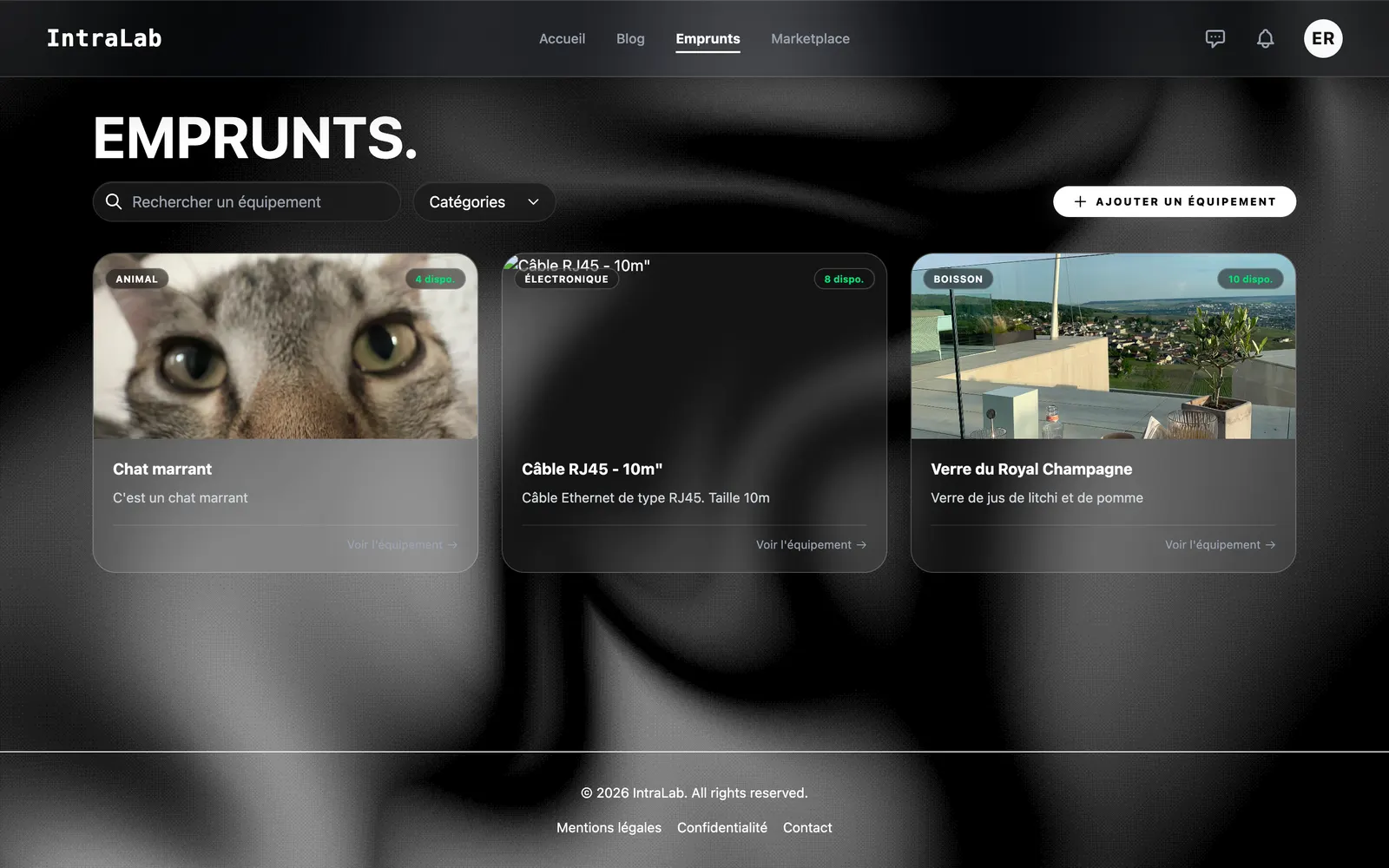
Task: Open the Verre du Royal Champagne title
Action: [x=1031, y=469]
